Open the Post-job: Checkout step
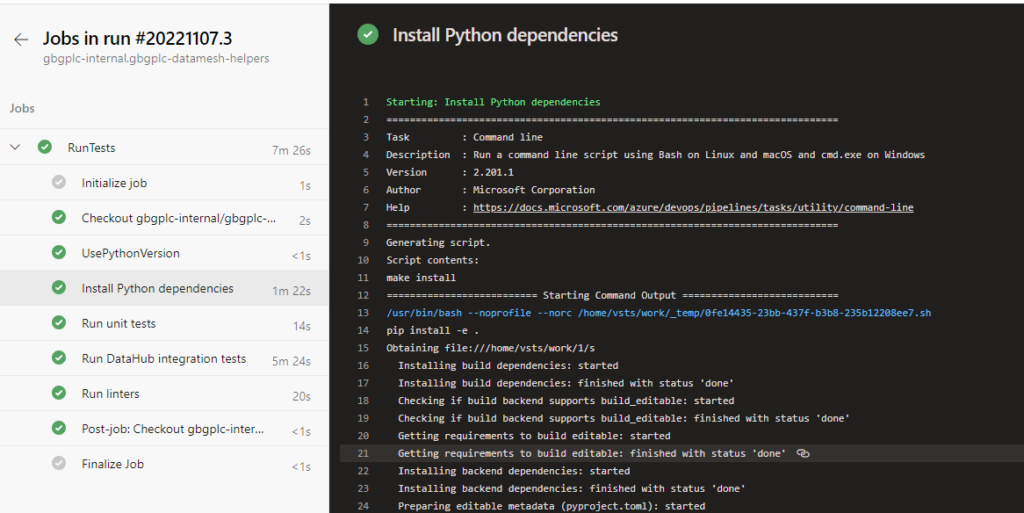Screen dimensions: 1024x513 [x=165, y=429]
